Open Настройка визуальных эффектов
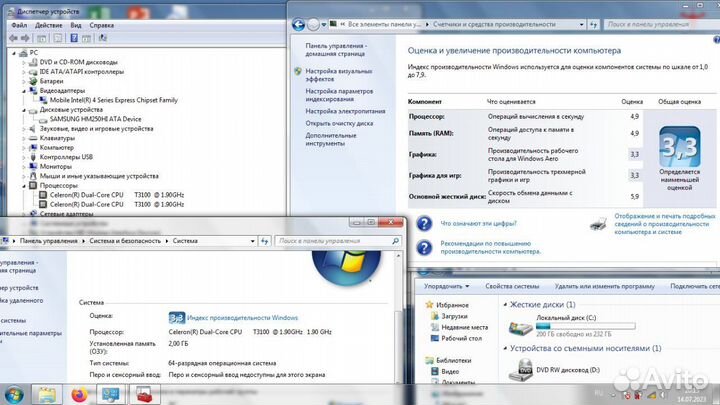Screen dimensions: 720x405 [x=339, y=75]
